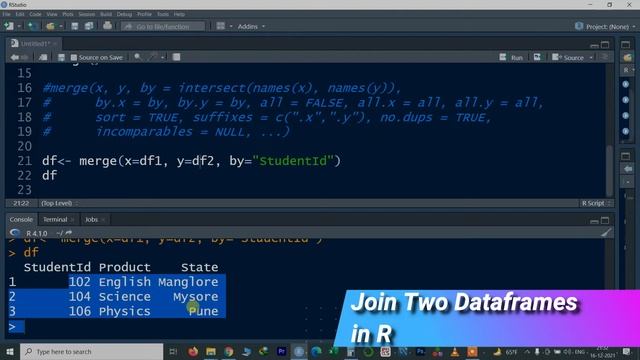Click the 'Physics' cell in console output

tap(124, 311)
